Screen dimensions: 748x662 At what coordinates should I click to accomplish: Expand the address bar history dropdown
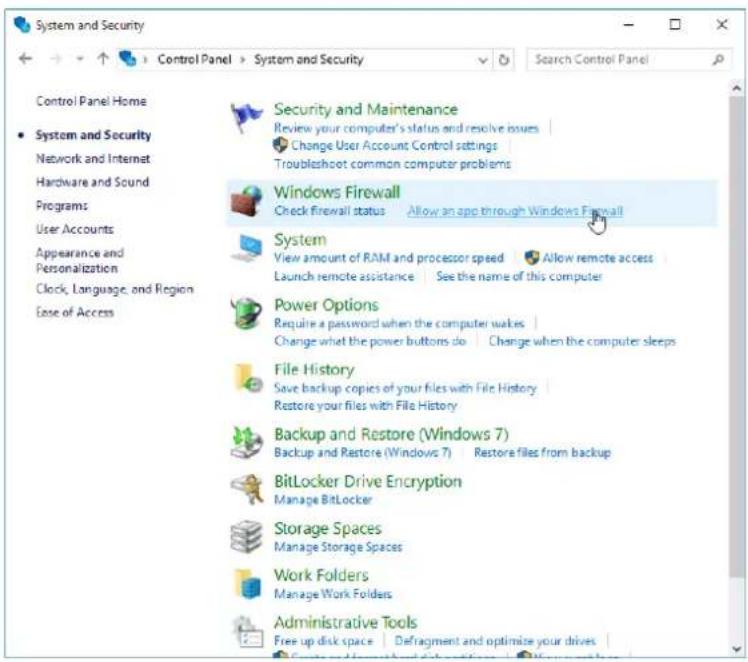483,60
